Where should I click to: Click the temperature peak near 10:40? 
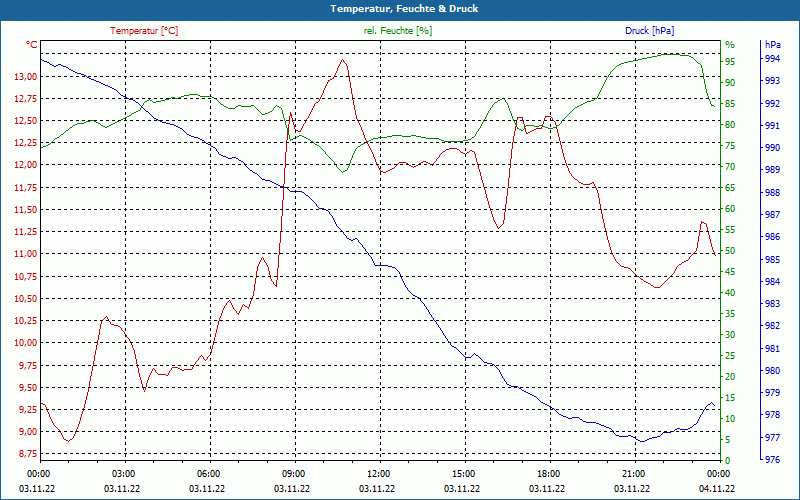(342, 60)
